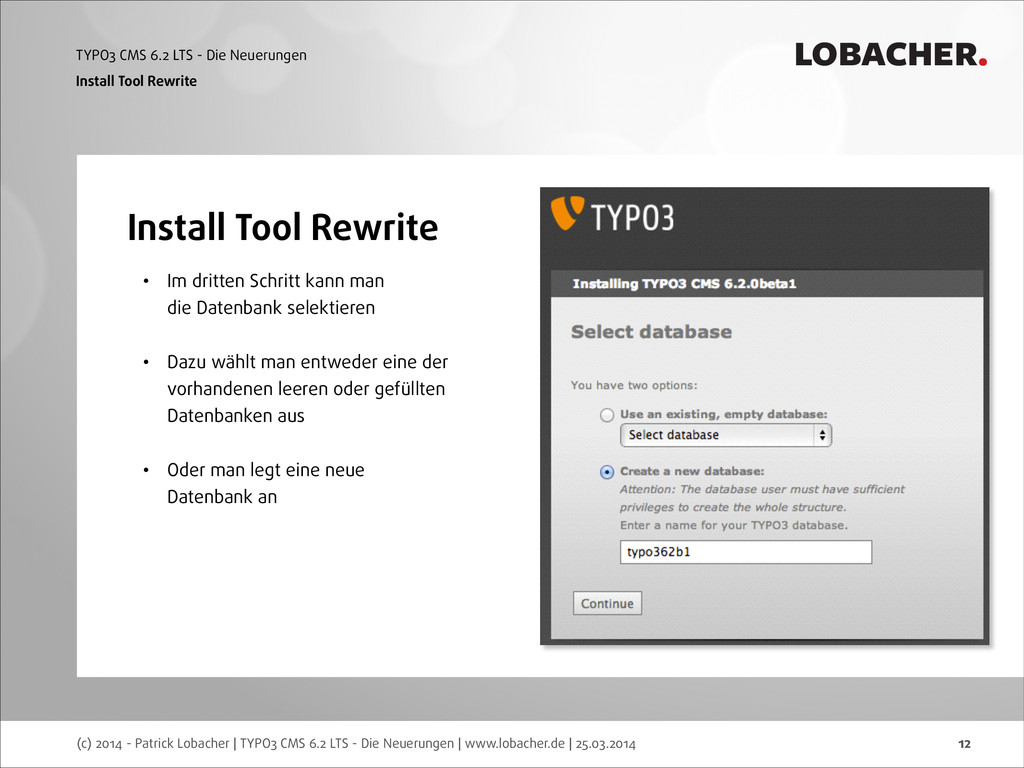This screenshot has height=768, width=1024.
Task: Click the footer date 25.03.2014
Action: [x=605, y=743]
